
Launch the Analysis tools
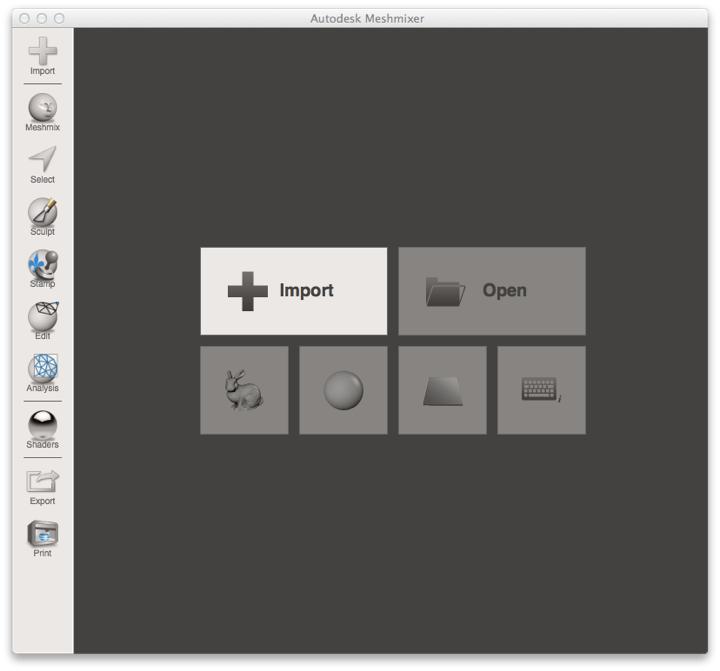(42, 371)
